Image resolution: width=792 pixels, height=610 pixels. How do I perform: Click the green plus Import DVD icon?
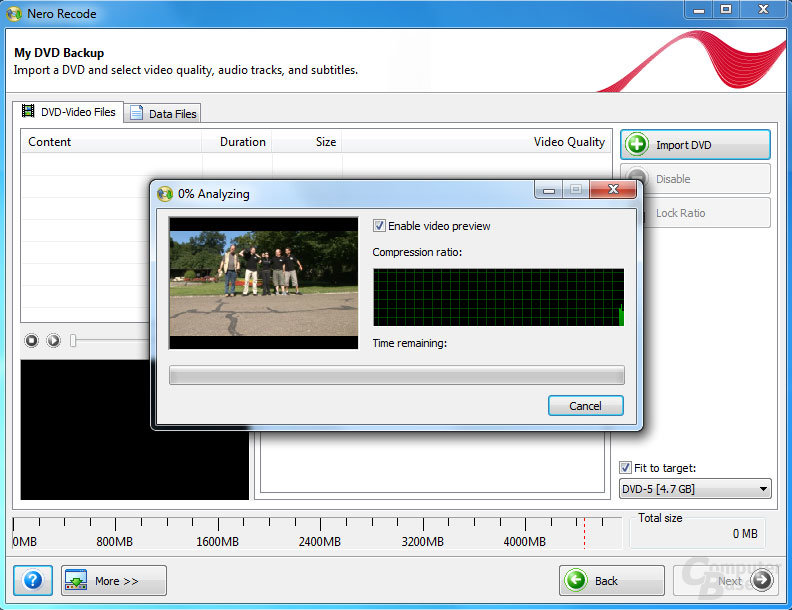637,145
